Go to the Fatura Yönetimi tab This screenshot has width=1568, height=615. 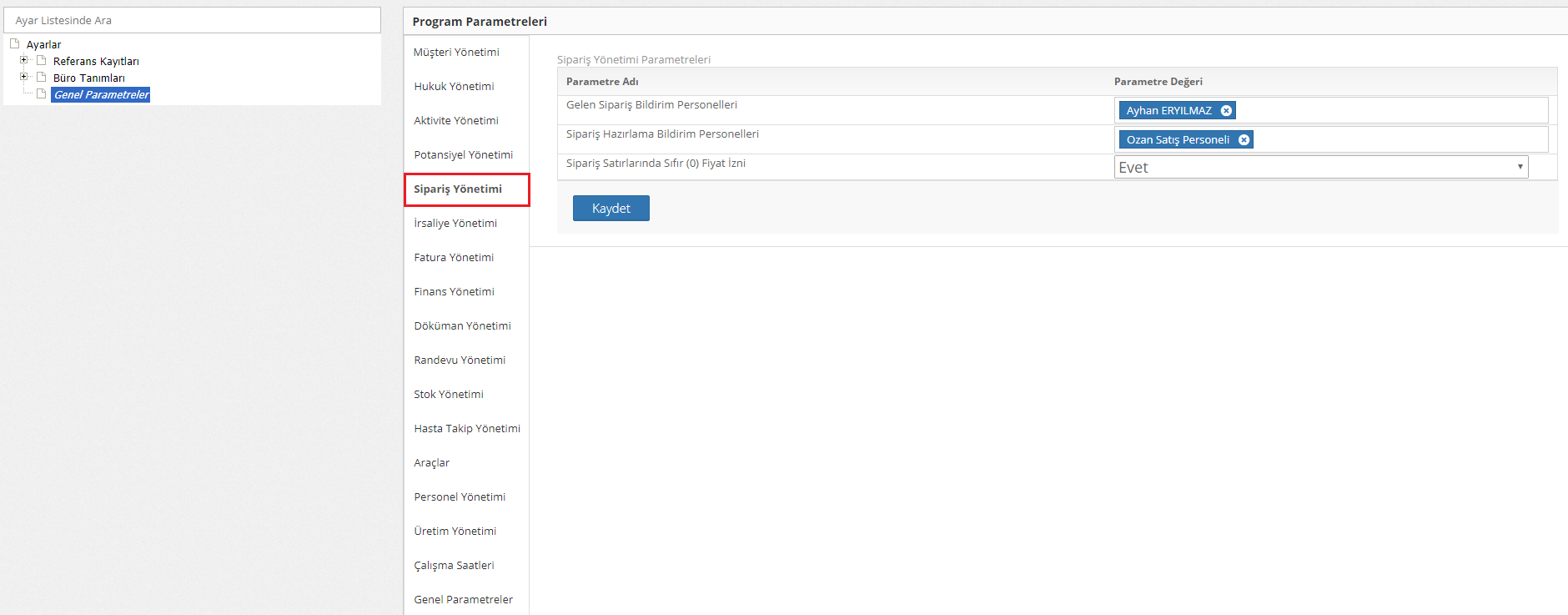click(x=454, y=258)
